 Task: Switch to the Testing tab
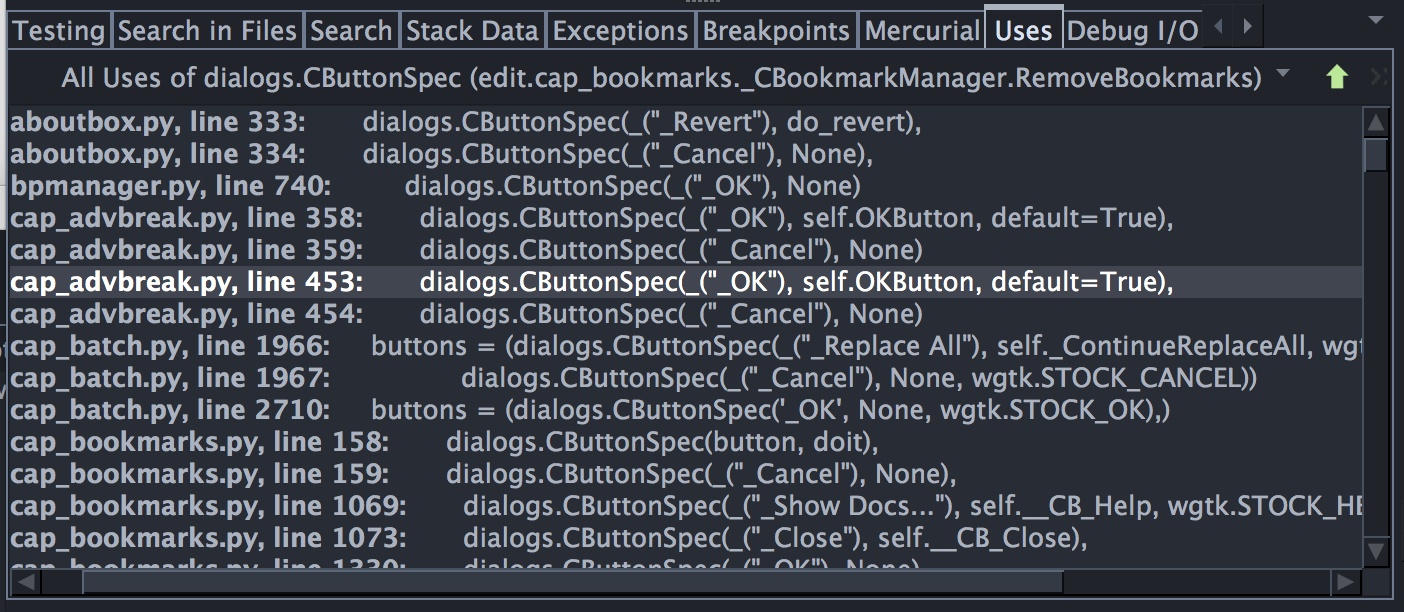coord(59,31)
